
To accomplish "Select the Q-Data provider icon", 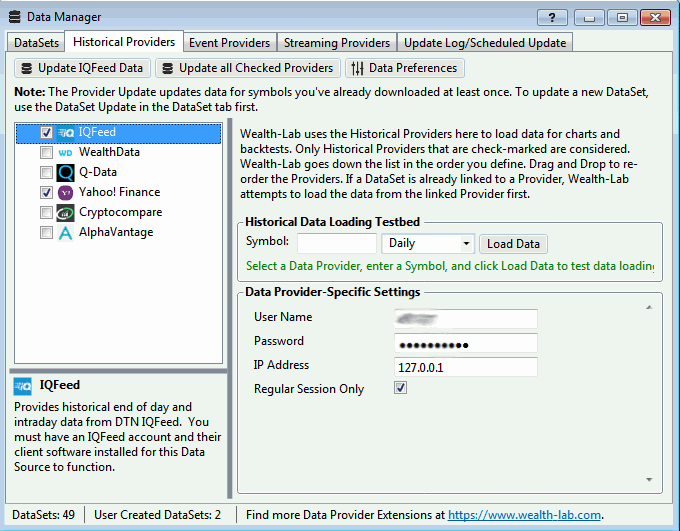I will [x=66, y=172].
